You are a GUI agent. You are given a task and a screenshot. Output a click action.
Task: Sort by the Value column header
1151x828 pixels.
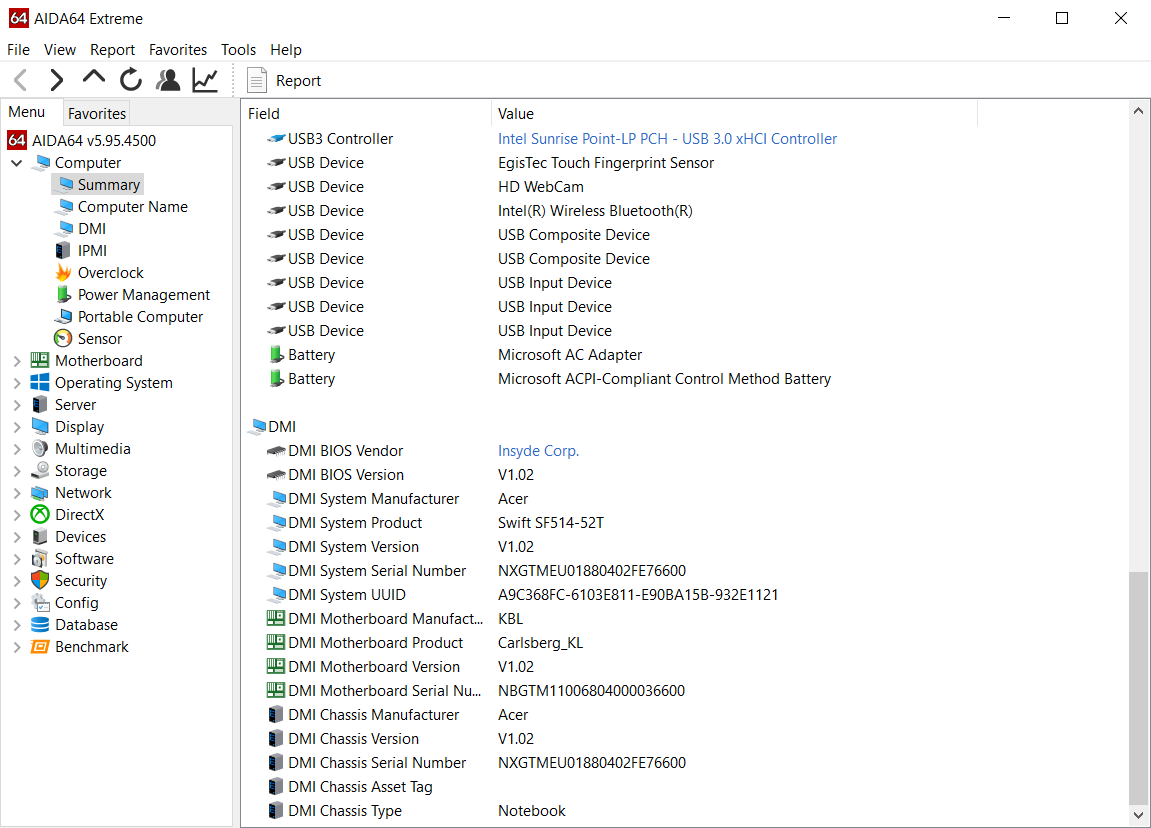[x=734, y=114]
